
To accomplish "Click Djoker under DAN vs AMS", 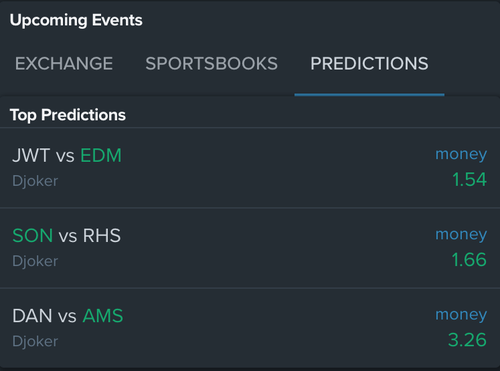I will (35, 341).
